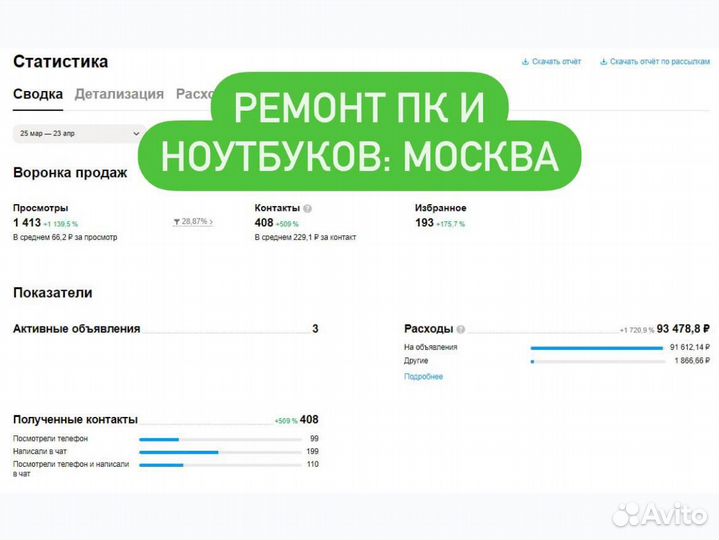Image resolution: width=719 pixels, height=540 pixels.
Task: Click 'Скачать отчёт по рассылкам' link
Action: tap(660, 61)
